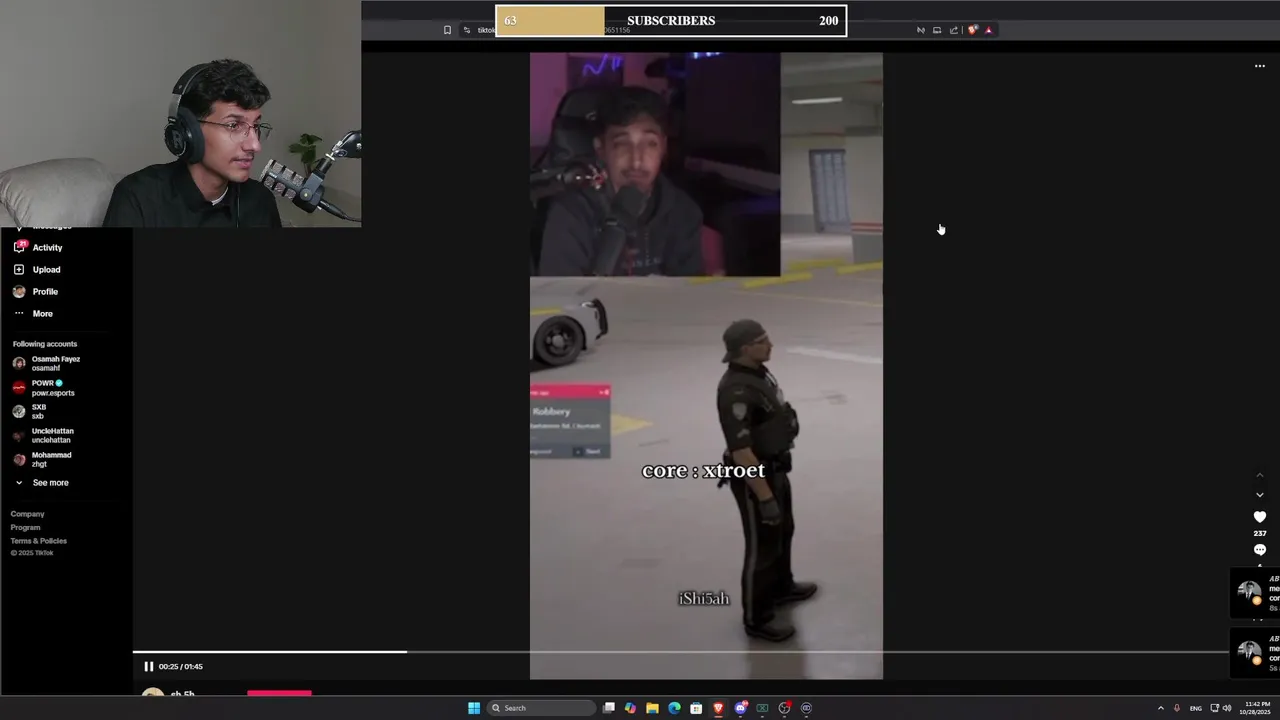Click the top toast notification

tap(1255, 593)
